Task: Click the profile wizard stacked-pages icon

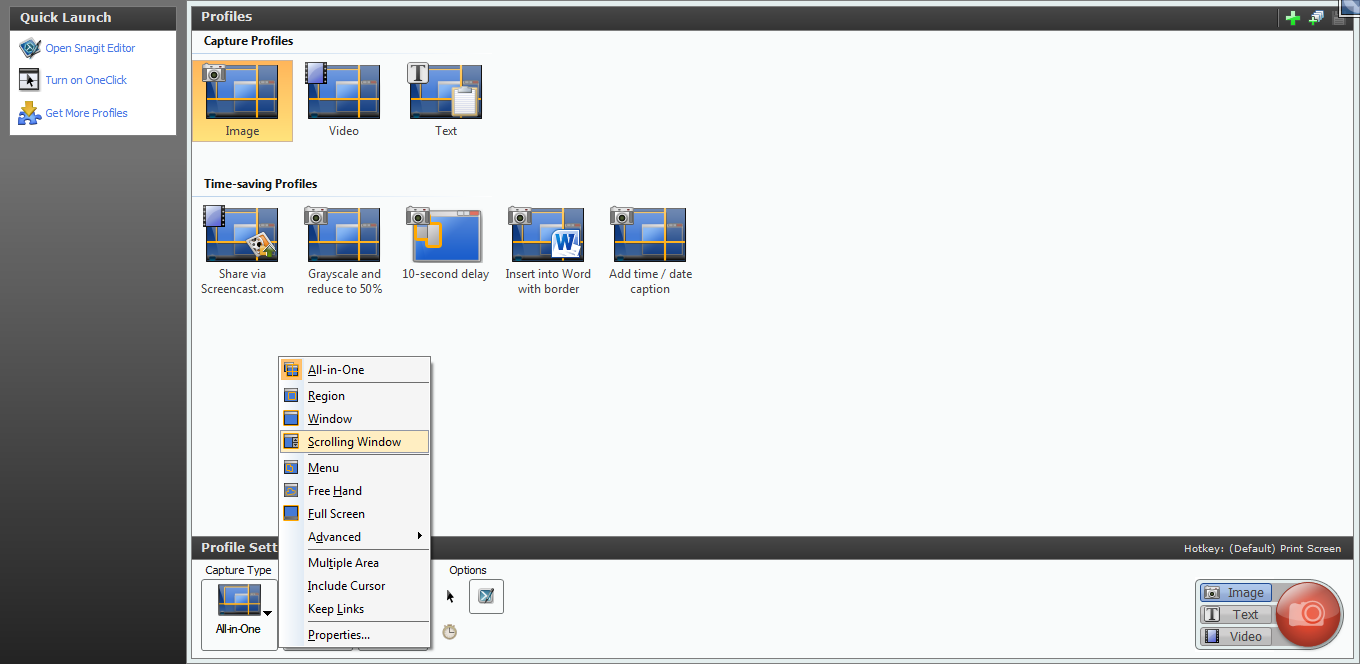Action: (1316, 18)
